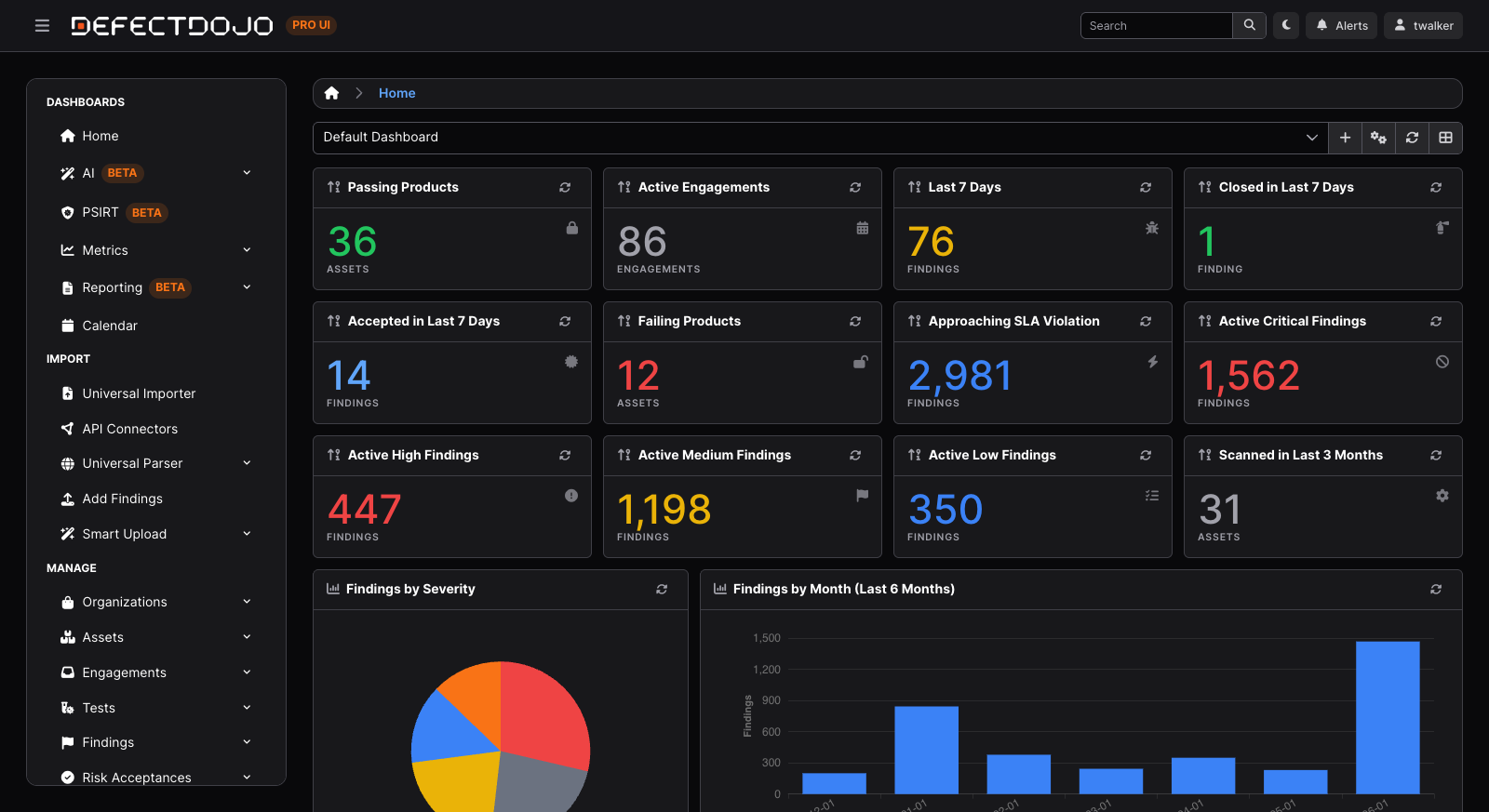Image resolution: width=1489 pixels, height=812 pixels.
Task: Click the search magnifier button
Action: (1249, 25)
